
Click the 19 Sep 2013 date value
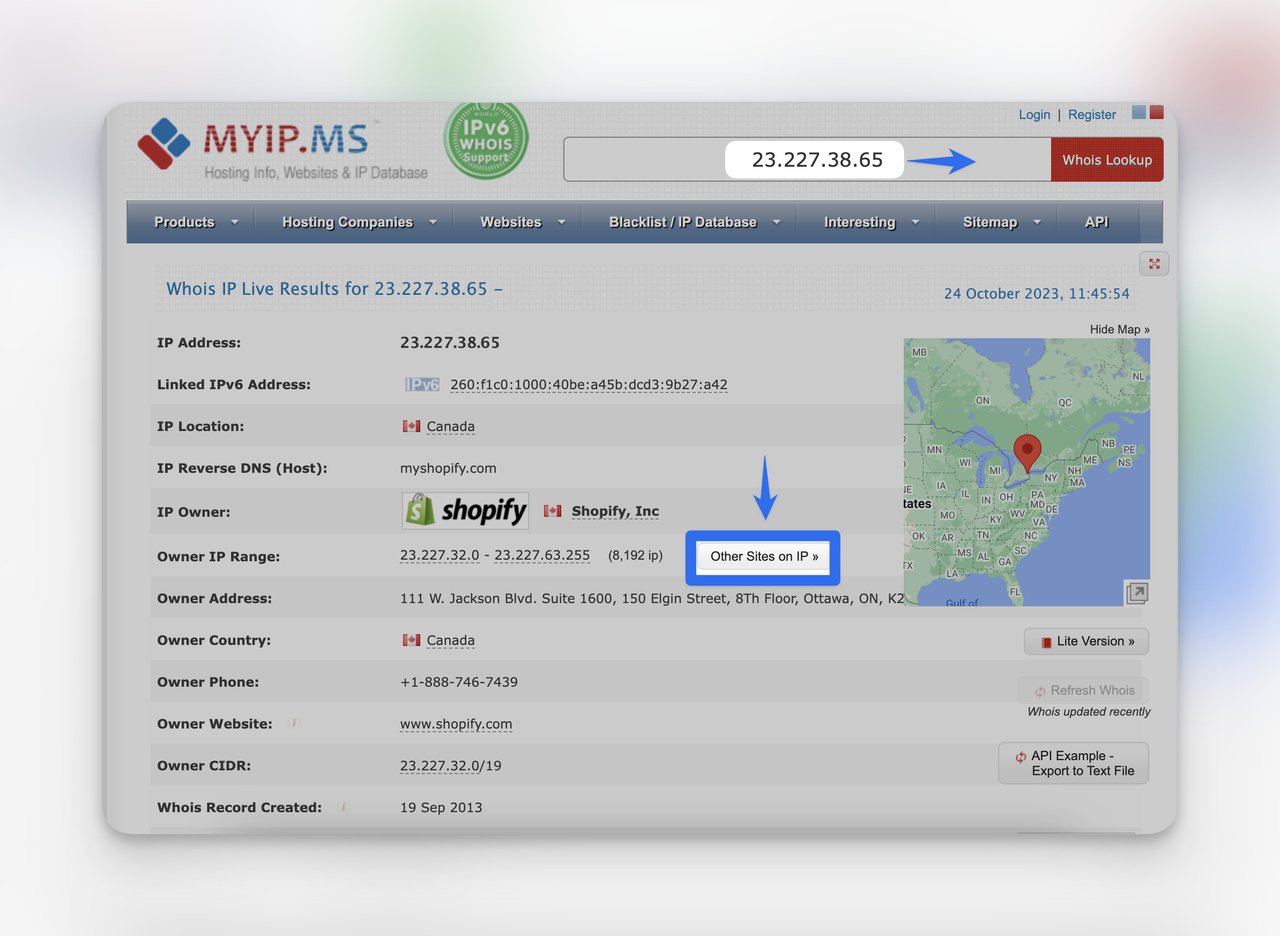coord(441,807)
